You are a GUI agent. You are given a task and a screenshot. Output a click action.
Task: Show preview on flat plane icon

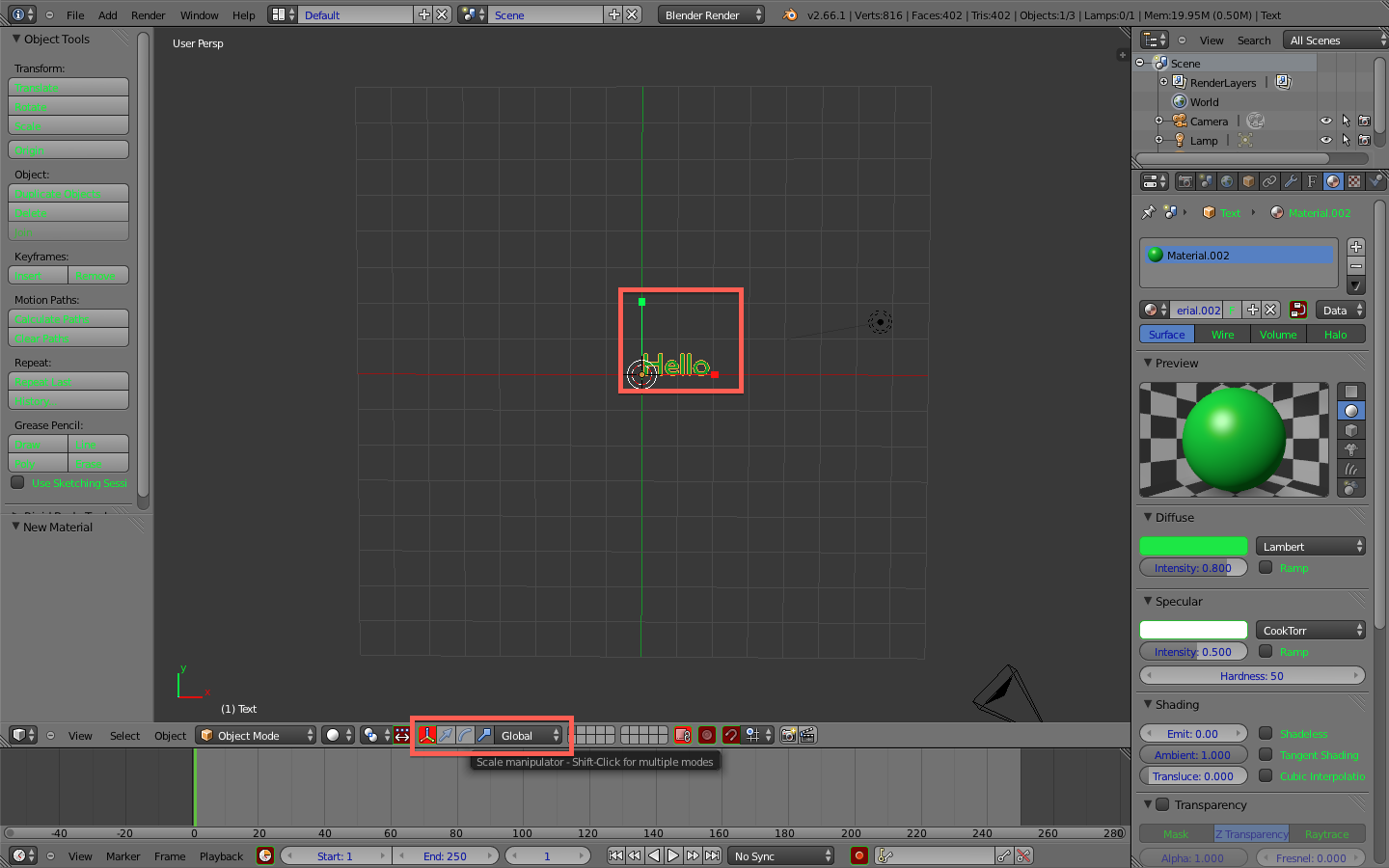tap(1351, 392)
